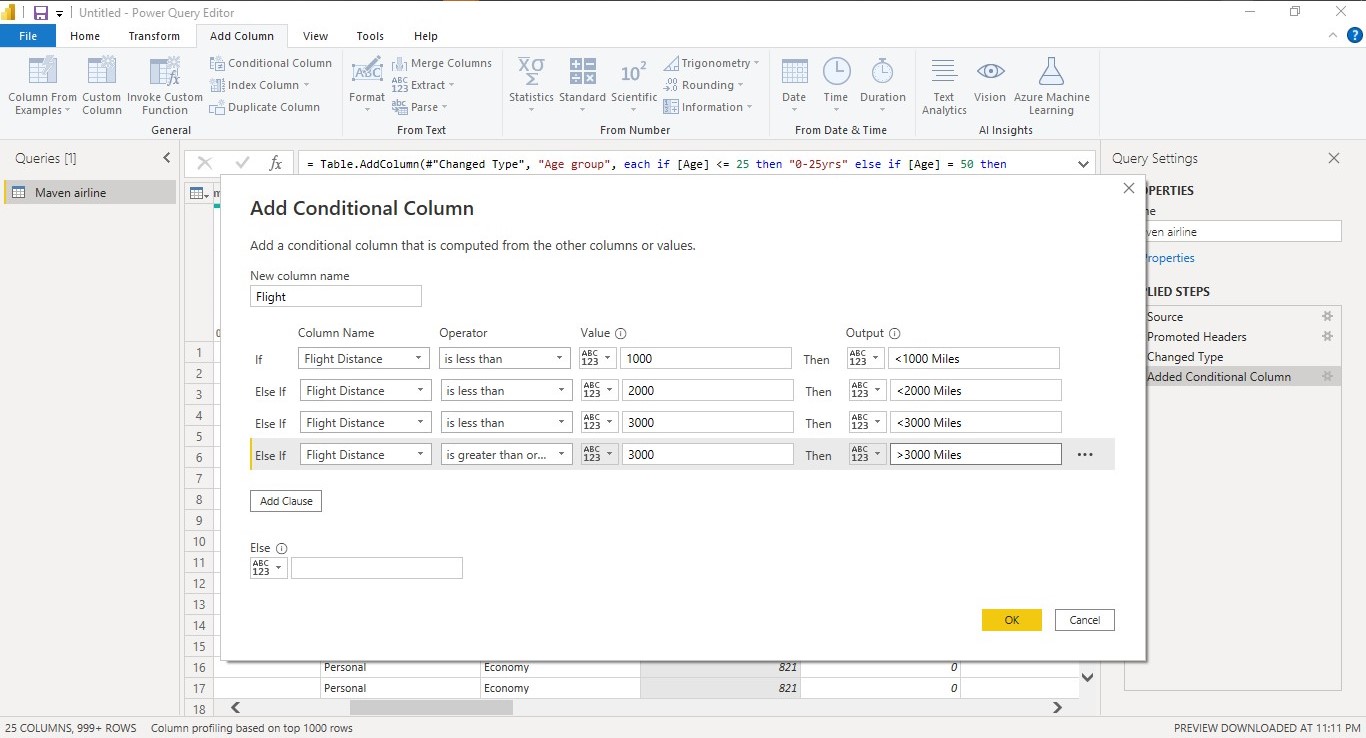Open clause options ellipsis menu
The width and height of the screenshot is (1366, 738).
[1085, 455]
